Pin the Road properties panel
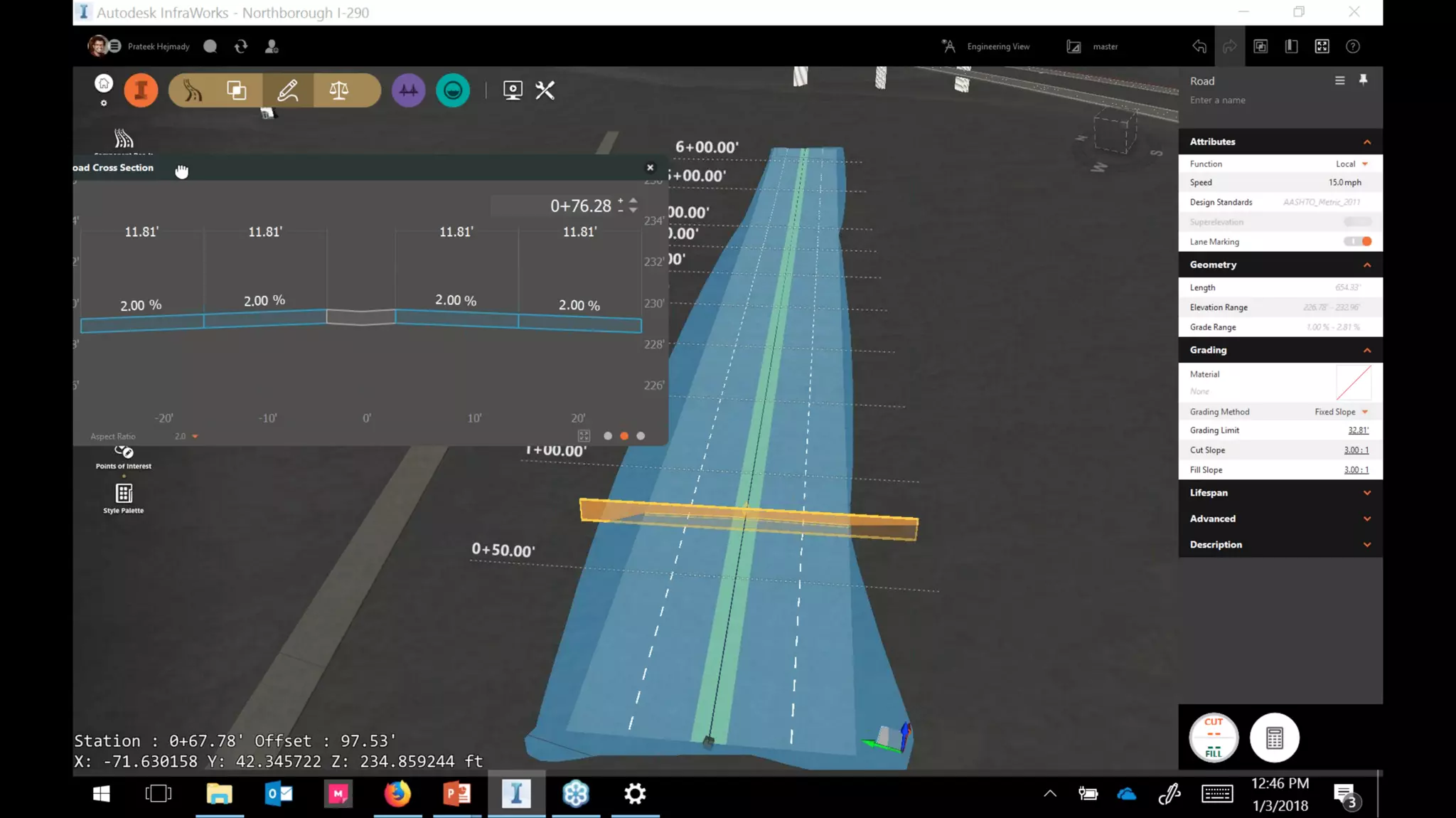This screenshot has width=1456, height=818. click(1363, 80)
